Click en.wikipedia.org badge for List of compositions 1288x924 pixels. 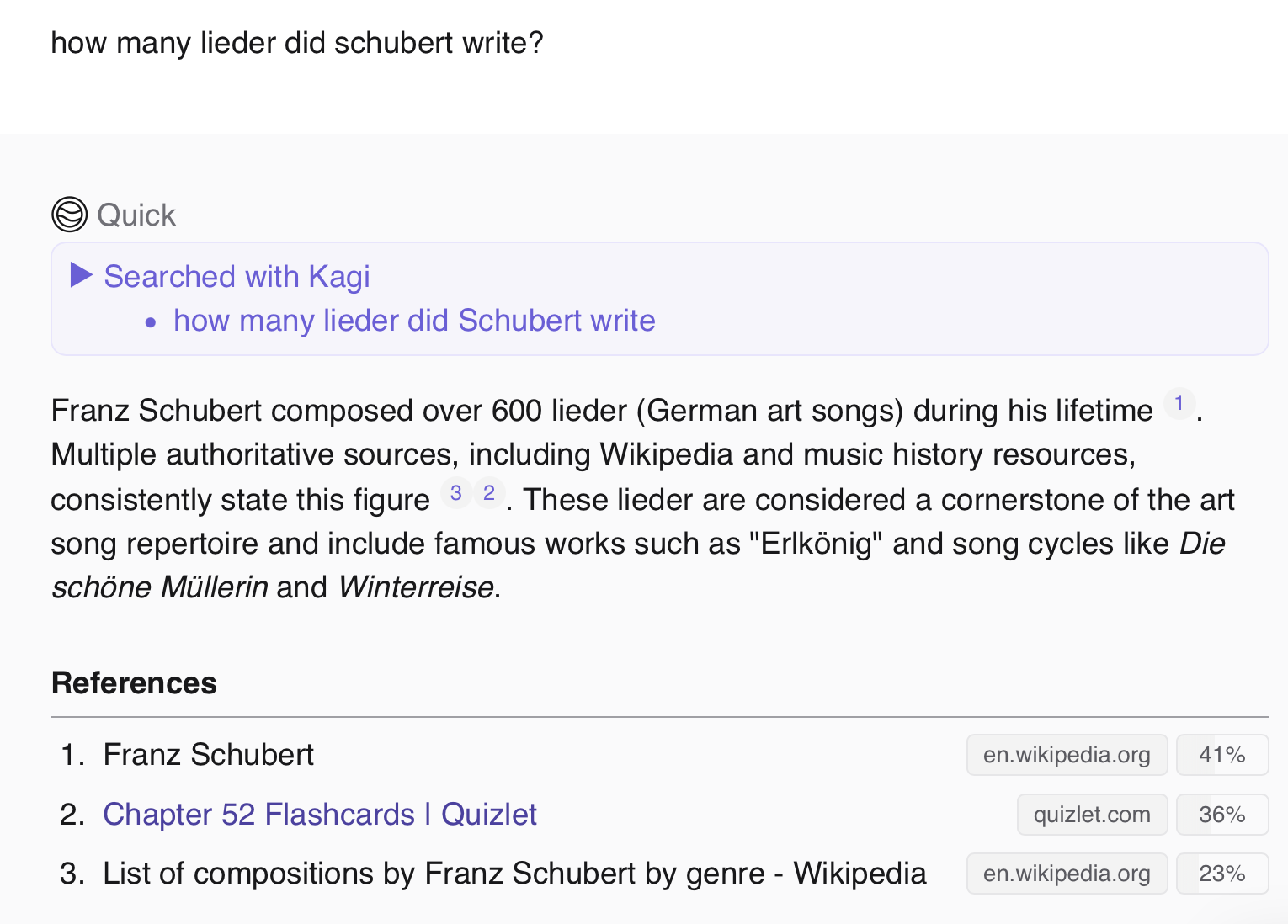1067,874
